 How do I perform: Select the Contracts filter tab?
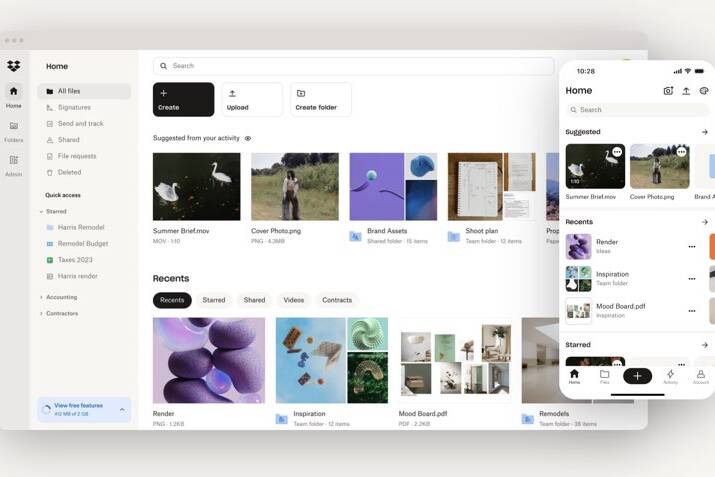tap(337, 300)
